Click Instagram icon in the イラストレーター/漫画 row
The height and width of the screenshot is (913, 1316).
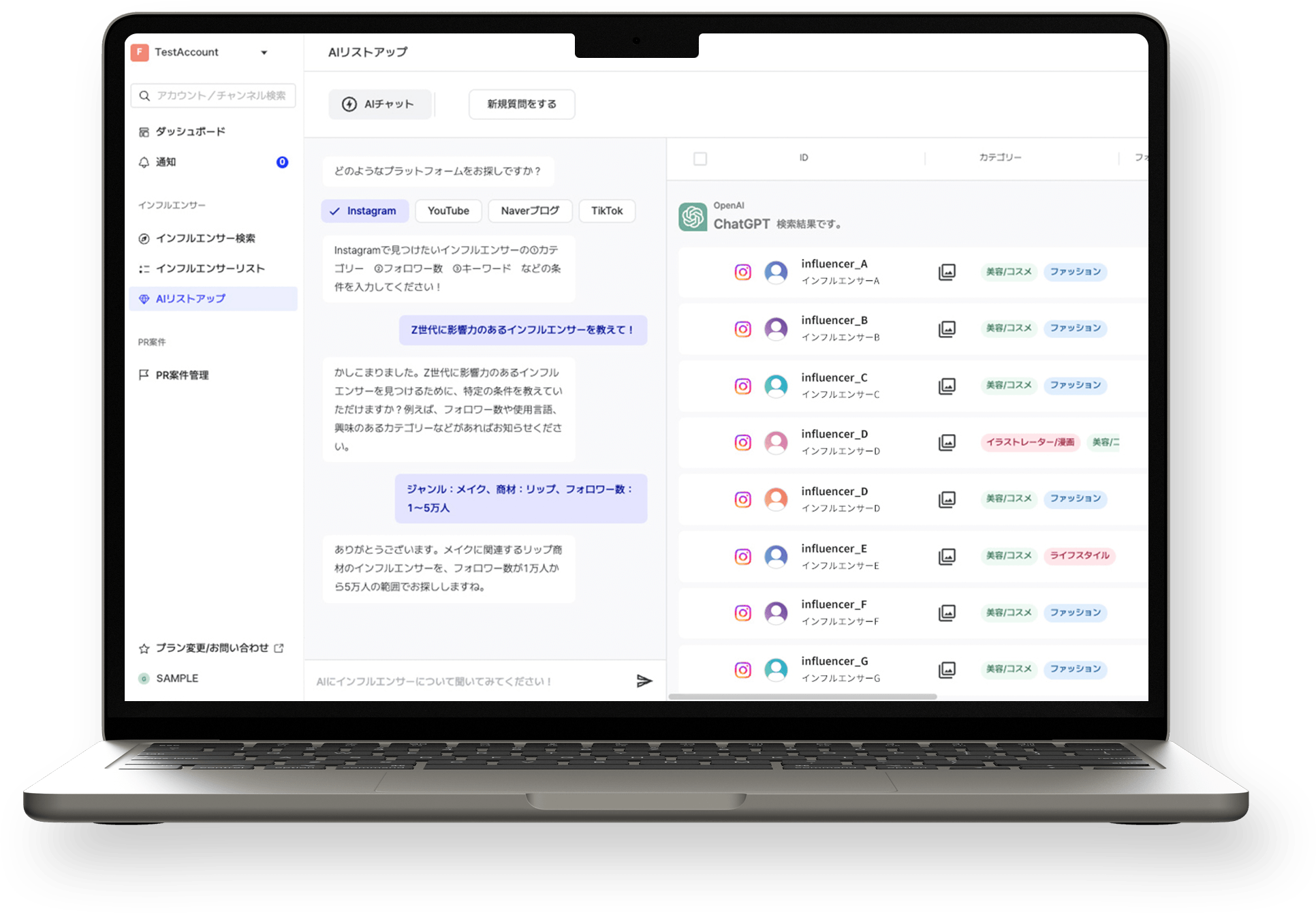pos(743,443)
